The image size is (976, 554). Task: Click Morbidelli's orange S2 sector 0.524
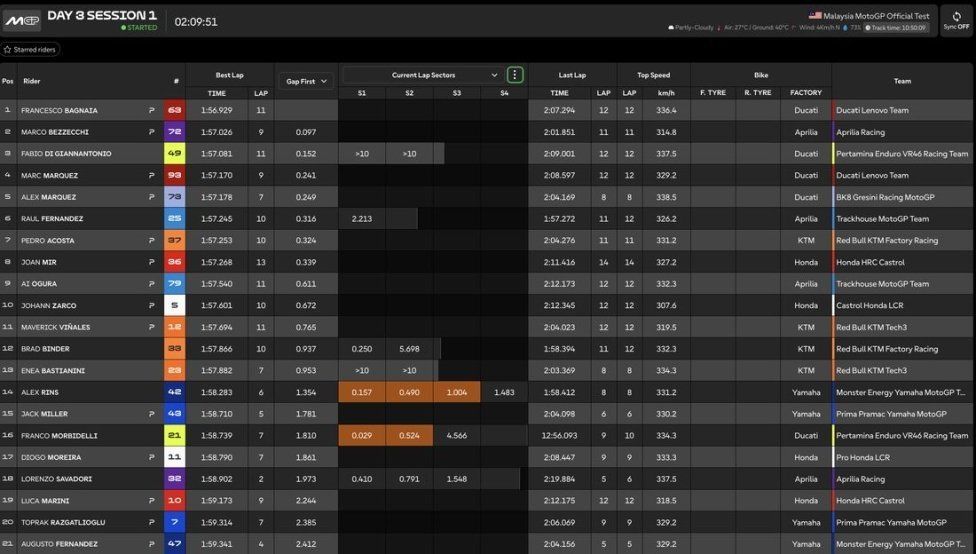[x=409, y=436]
